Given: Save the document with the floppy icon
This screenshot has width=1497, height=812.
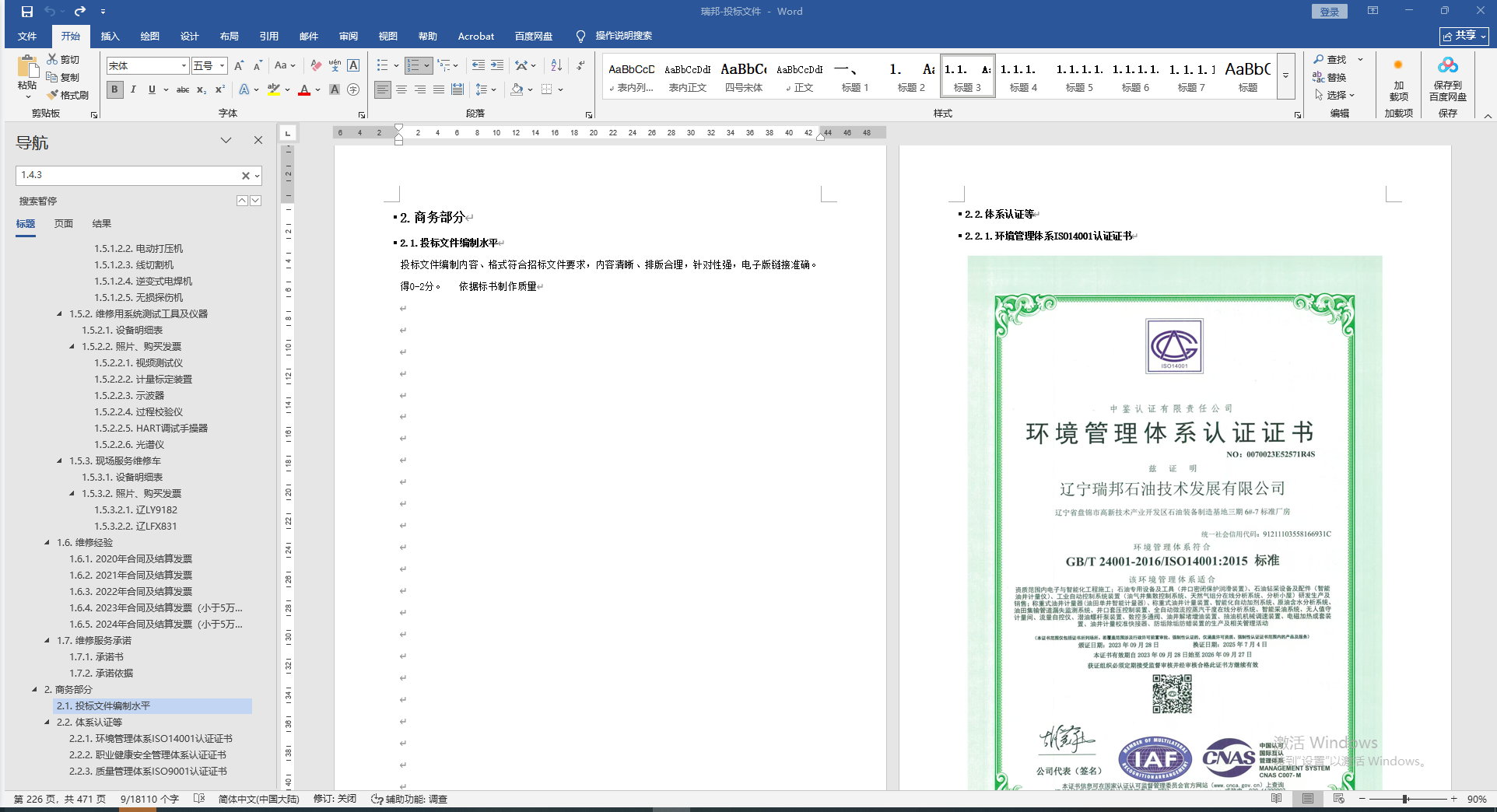Looking at the screenshot, I should [x=27, y=12].
